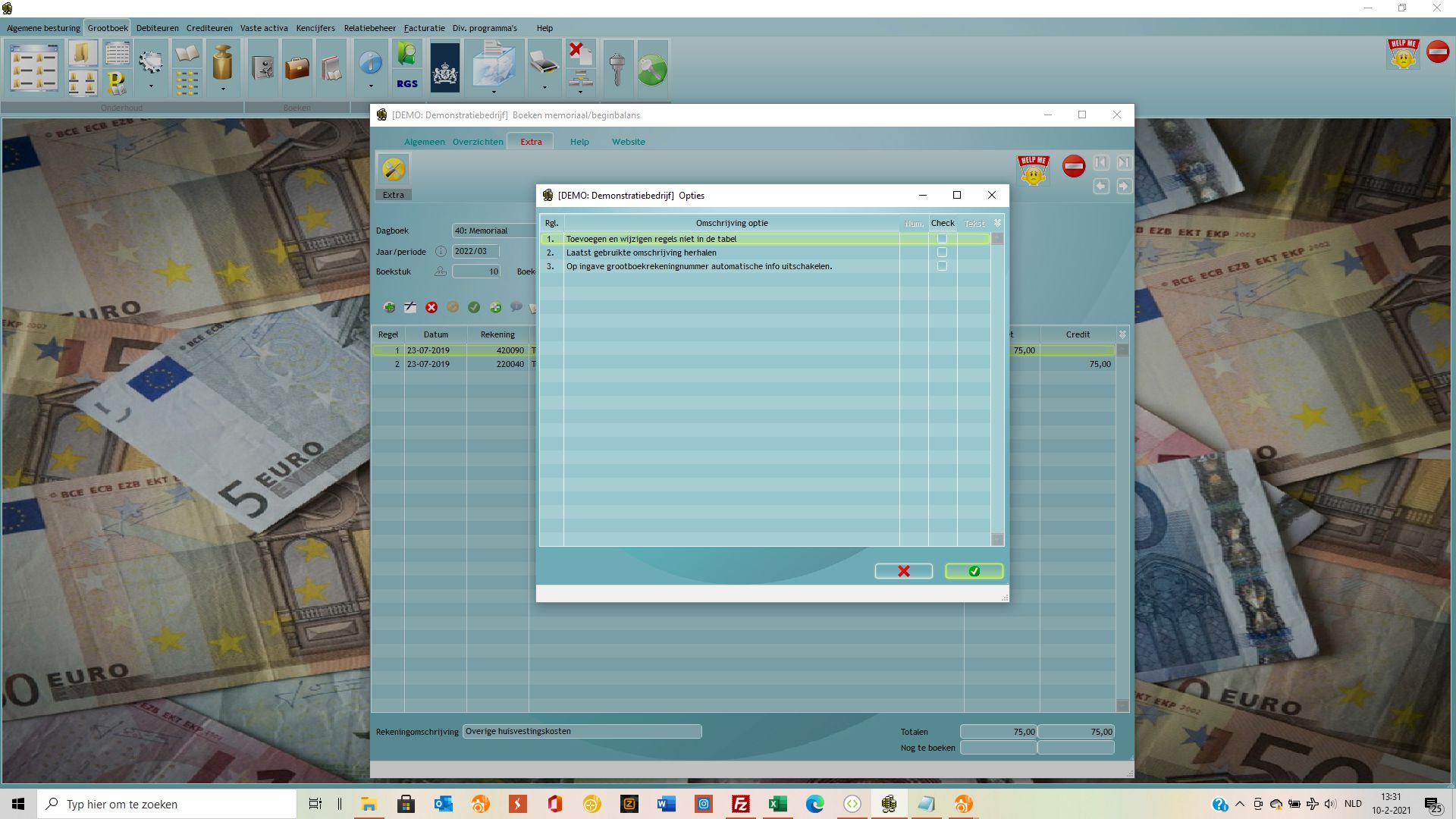Click the red stop sign in the memoriaal window
Image resolution: width=1456 pixels, height=819 pixels.
1074,166
